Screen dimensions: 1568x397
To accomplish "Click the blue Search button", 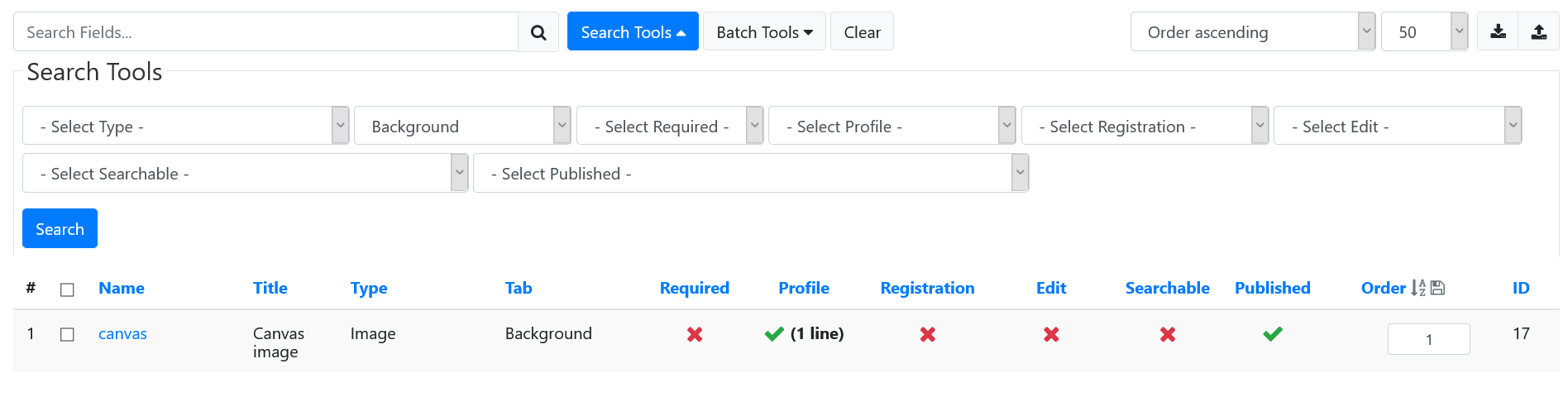I will [x=60, y=228].
